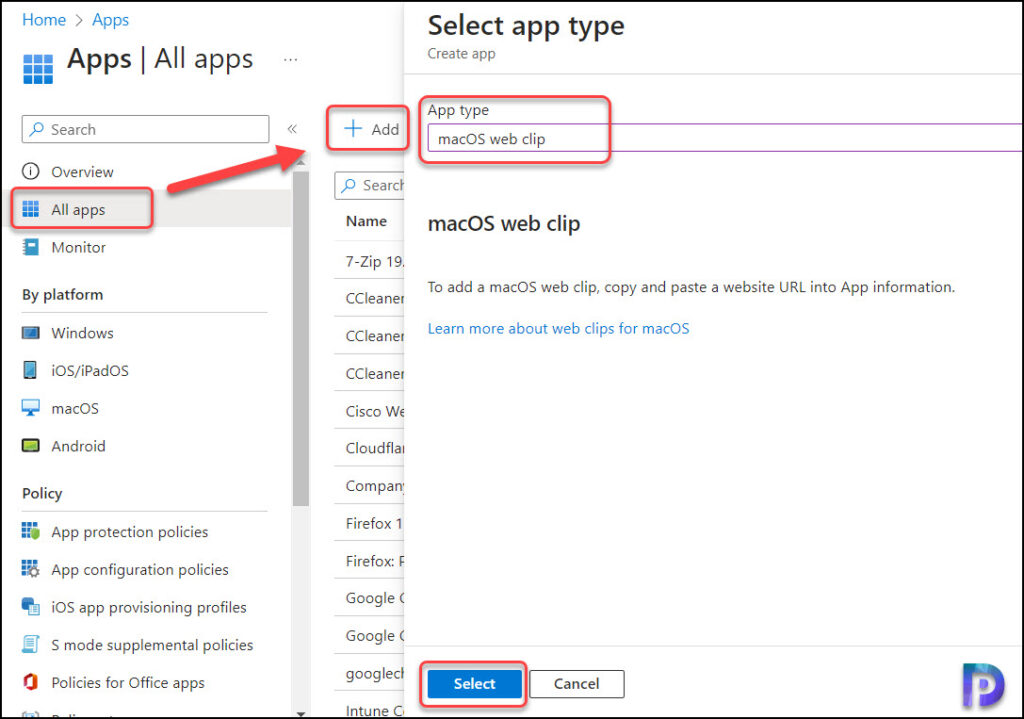Sort by the Name column header
The image size is (1024, 719).
366,221
